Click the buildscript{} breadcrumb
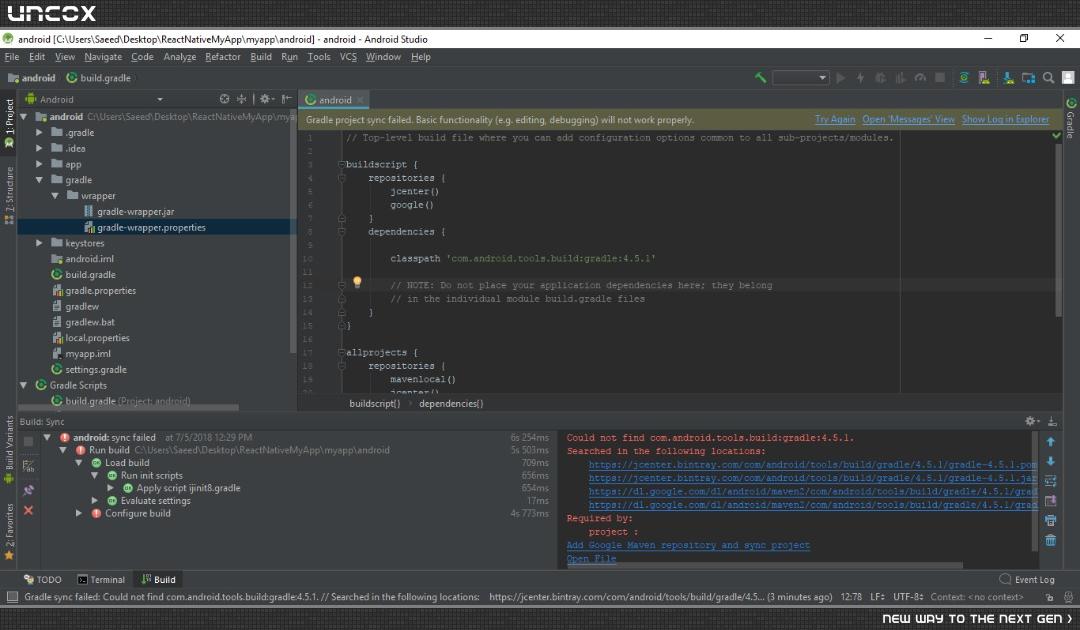 375,403
